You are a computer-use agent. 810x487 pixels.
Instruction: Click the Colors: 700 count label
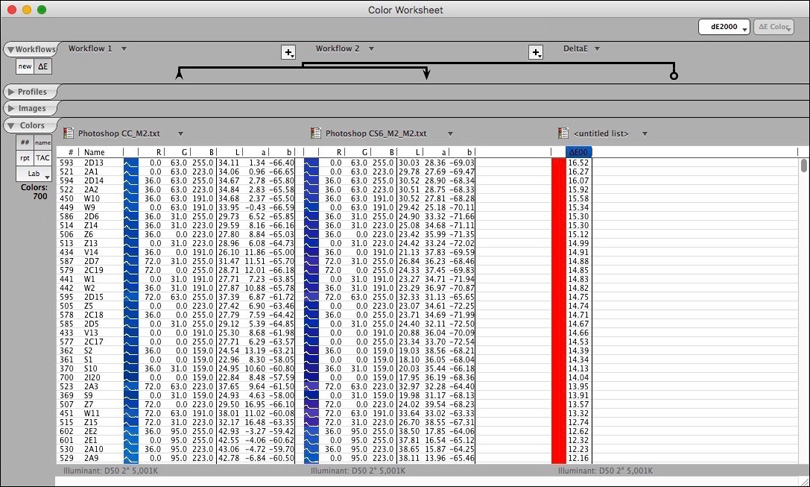pyautogui.click(x=34, y=192)
